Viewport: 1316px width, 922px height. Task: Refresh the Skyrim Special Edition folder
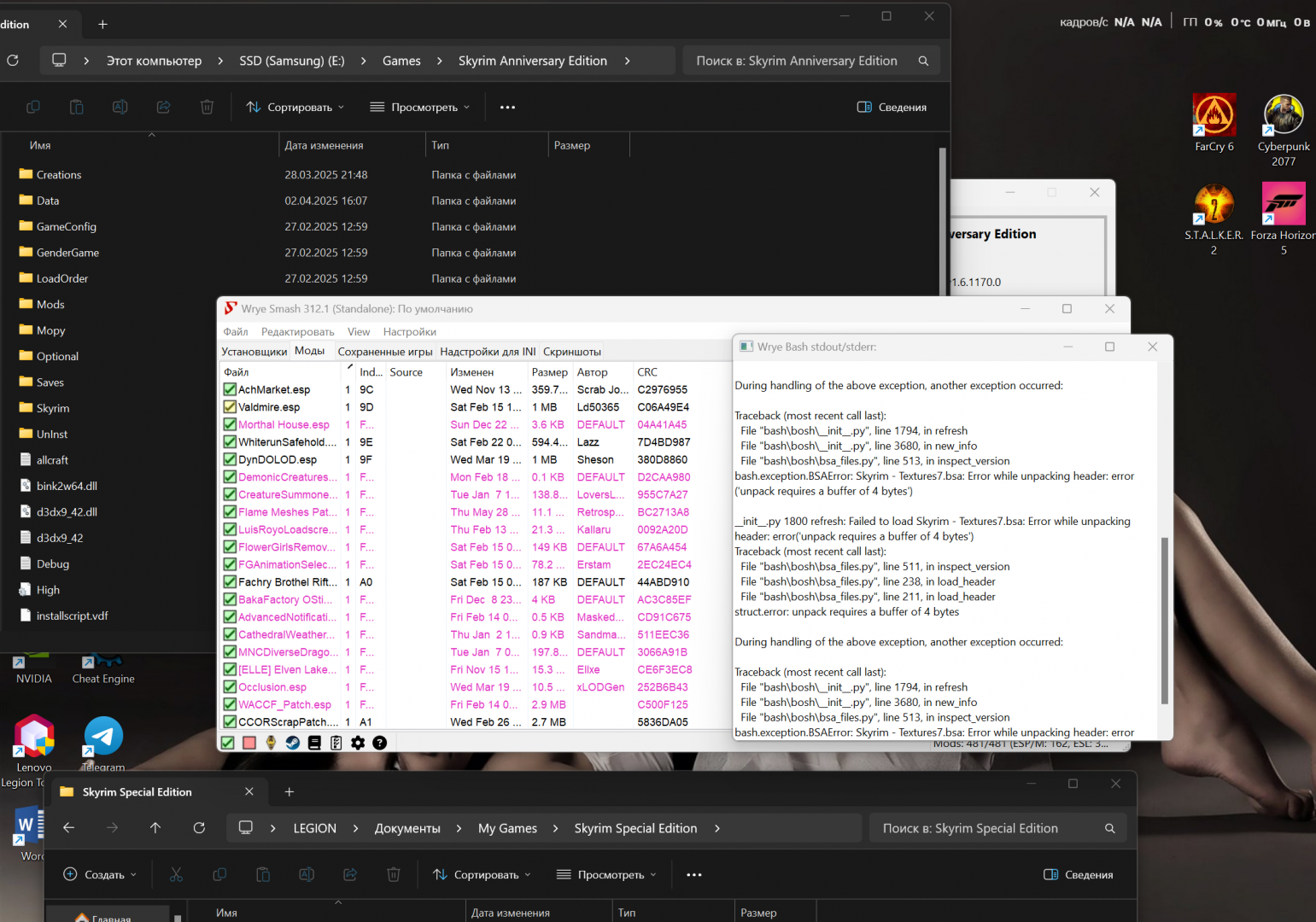pos(199,828)
